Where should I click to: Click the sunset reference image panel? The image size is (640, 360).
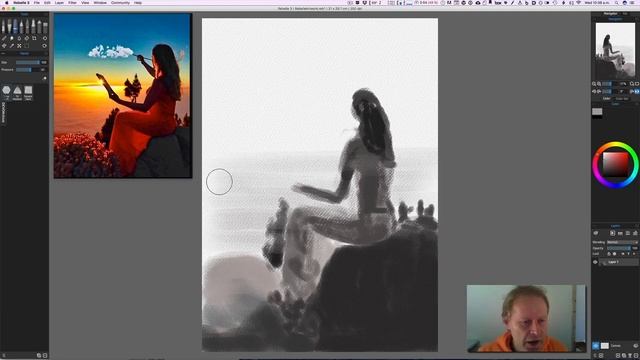click(x=123, y=96)
